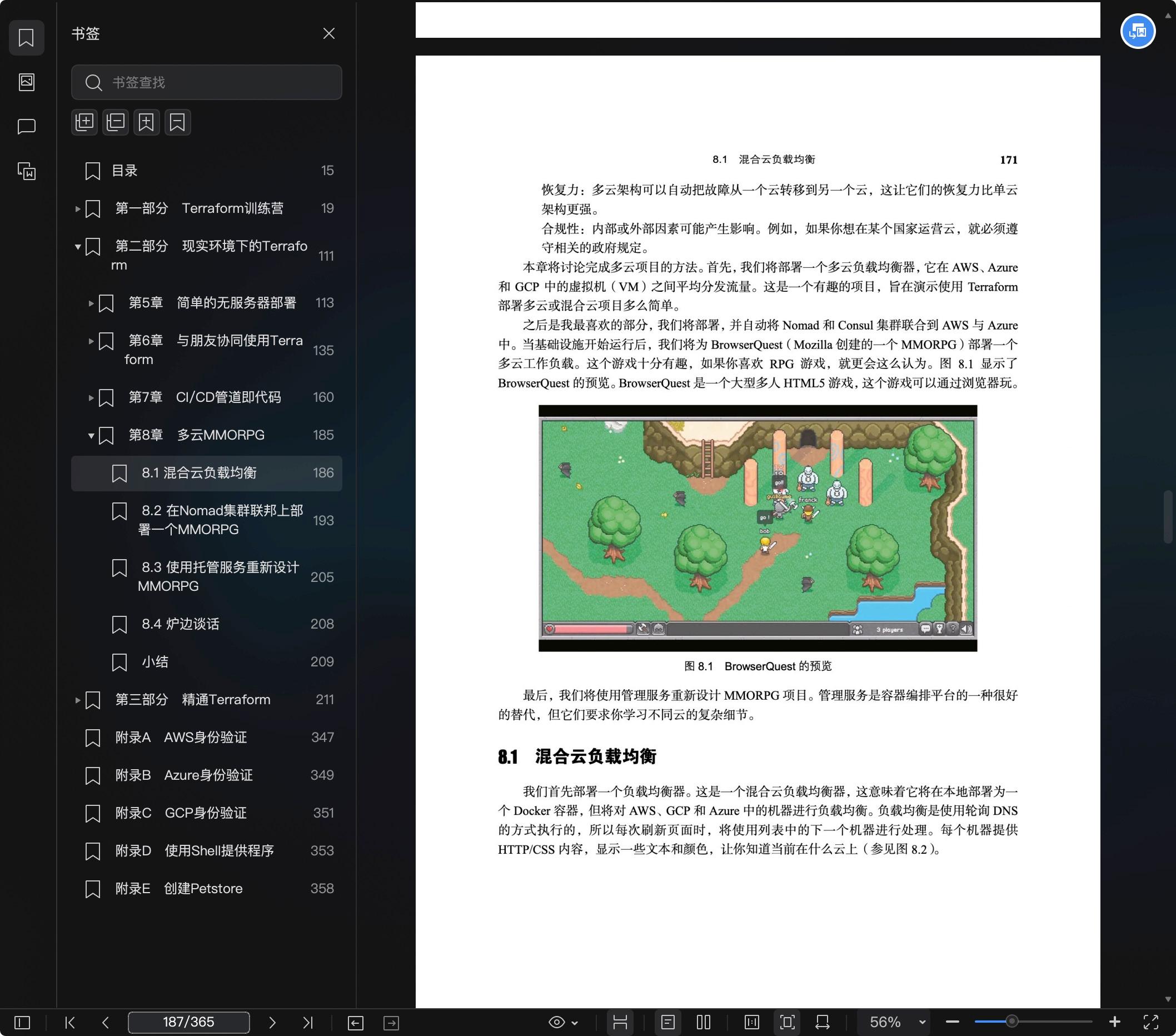Go to previous page
Screen dimensions: 1176x1036
click(105, 1022)
